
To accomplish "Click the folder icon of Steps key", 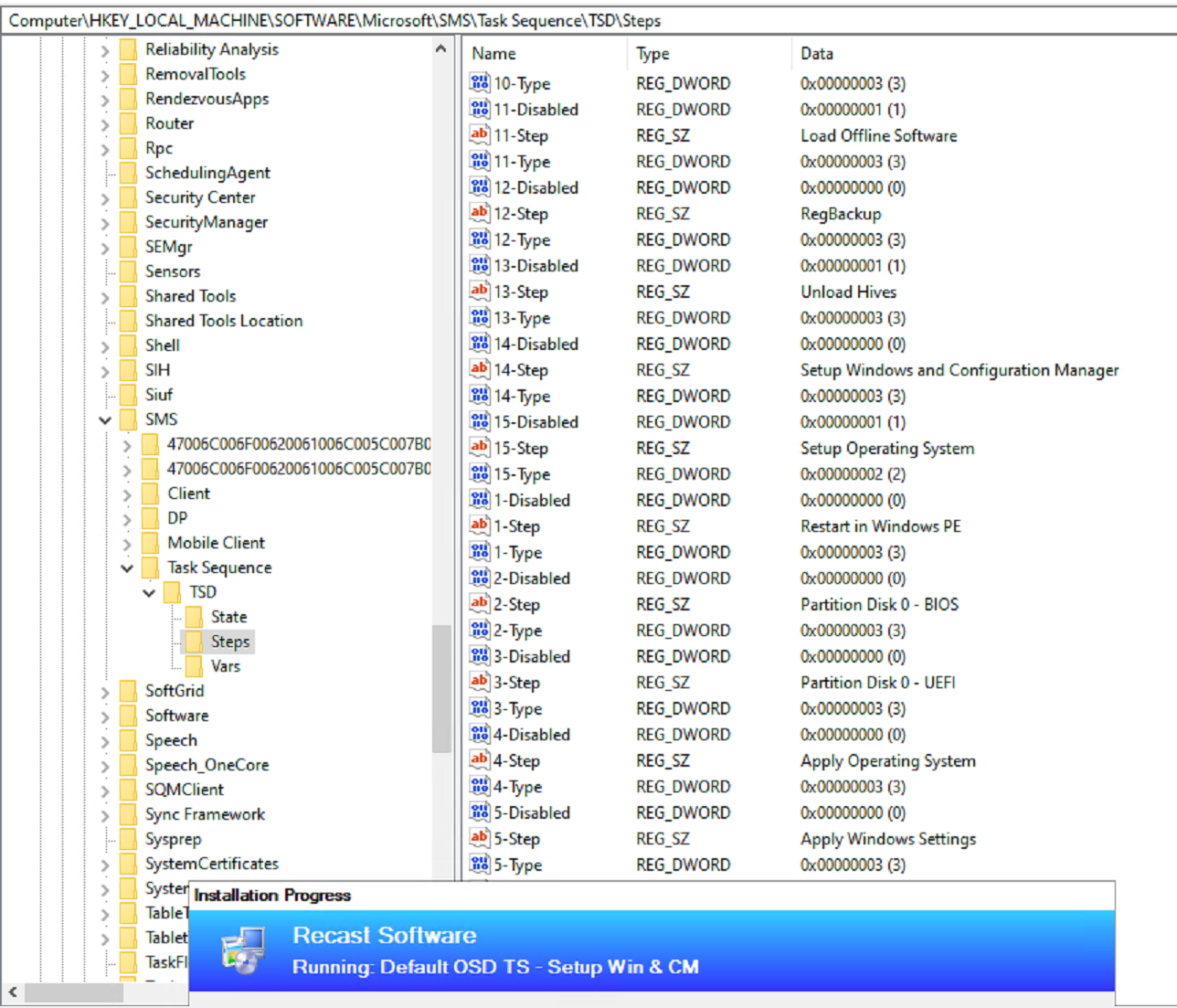I will 195,642.
